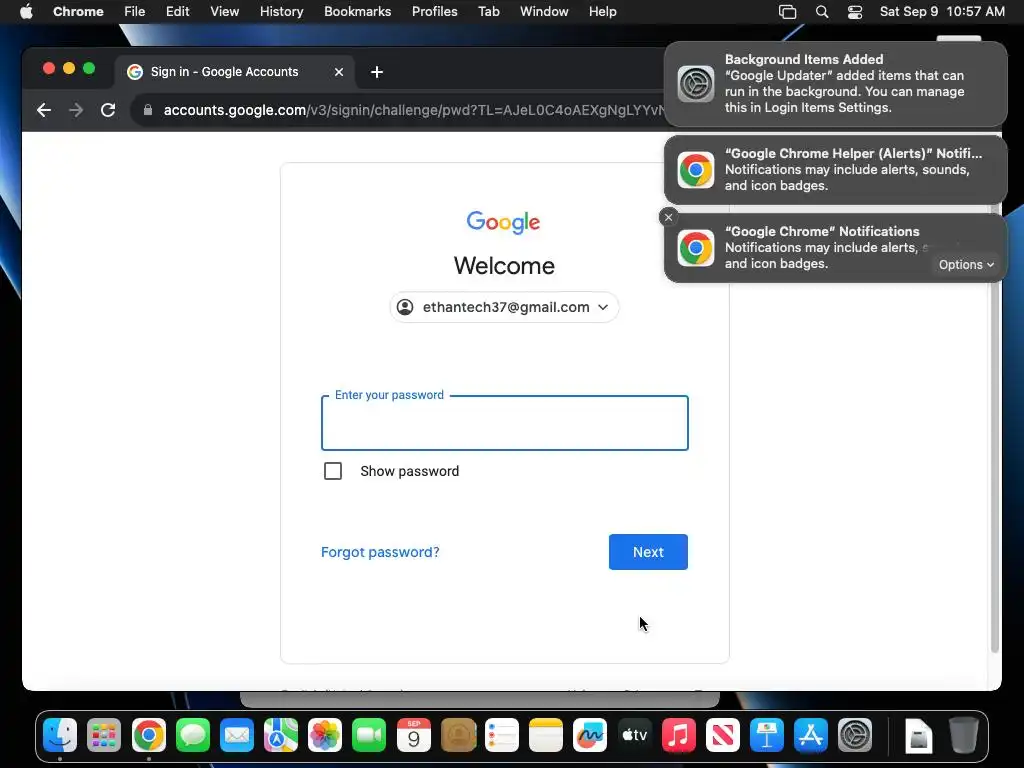Click the Next button
1024x768 pixels.
648,552
